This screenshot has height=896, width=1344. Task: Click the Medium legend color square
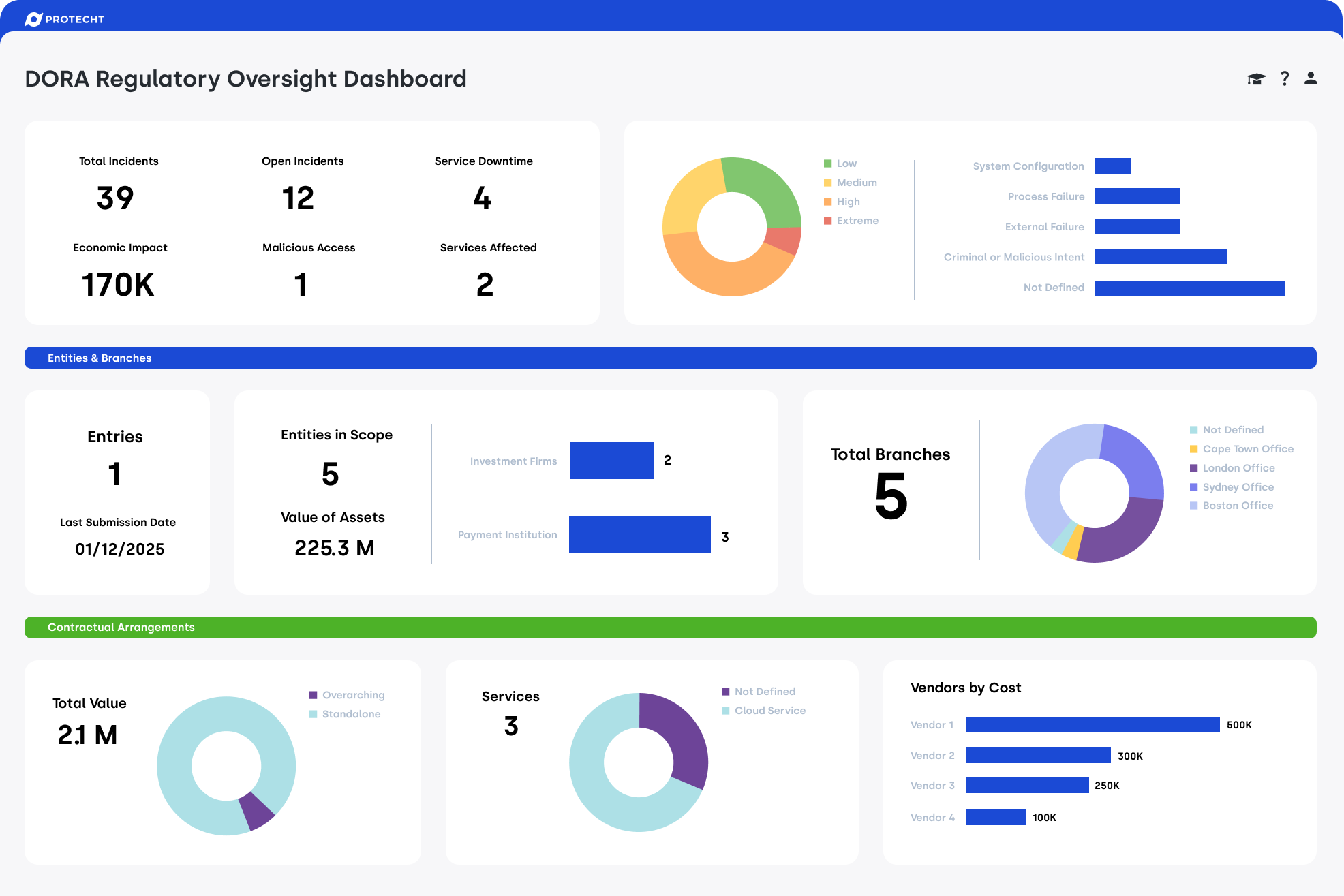(x=828, y=183)
